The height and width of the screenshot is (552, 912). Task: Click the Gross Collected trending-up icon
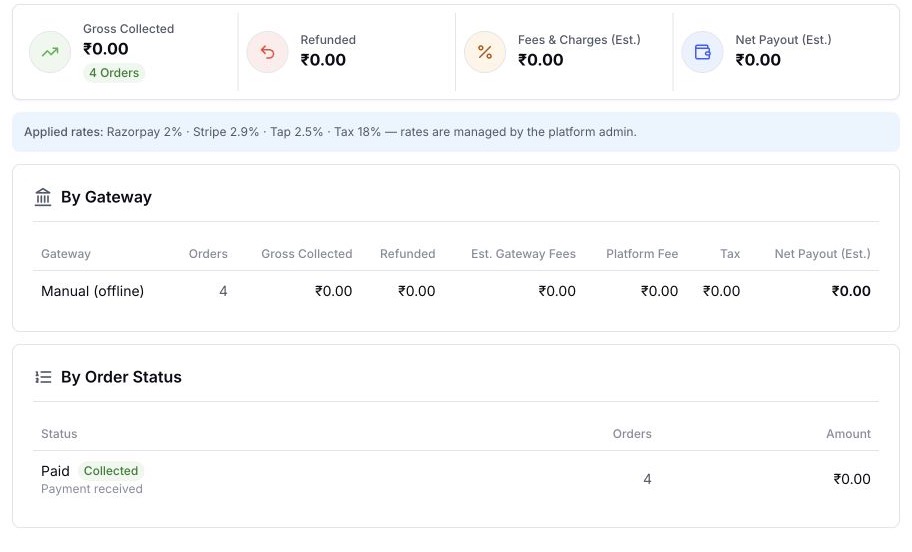[50, 52]
